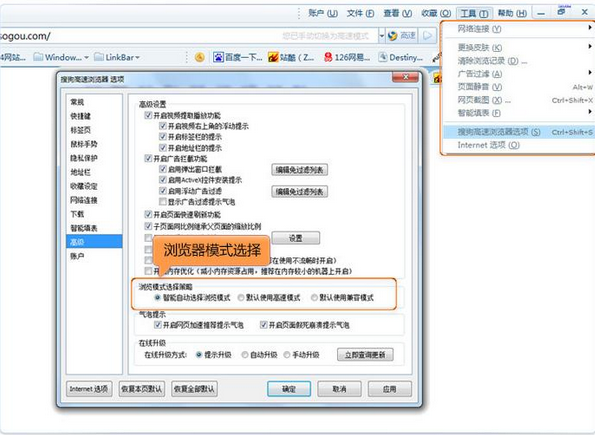595x435 pixels.
Task: Open the 站酷 bookmark icon
Action: coord(273,57)
